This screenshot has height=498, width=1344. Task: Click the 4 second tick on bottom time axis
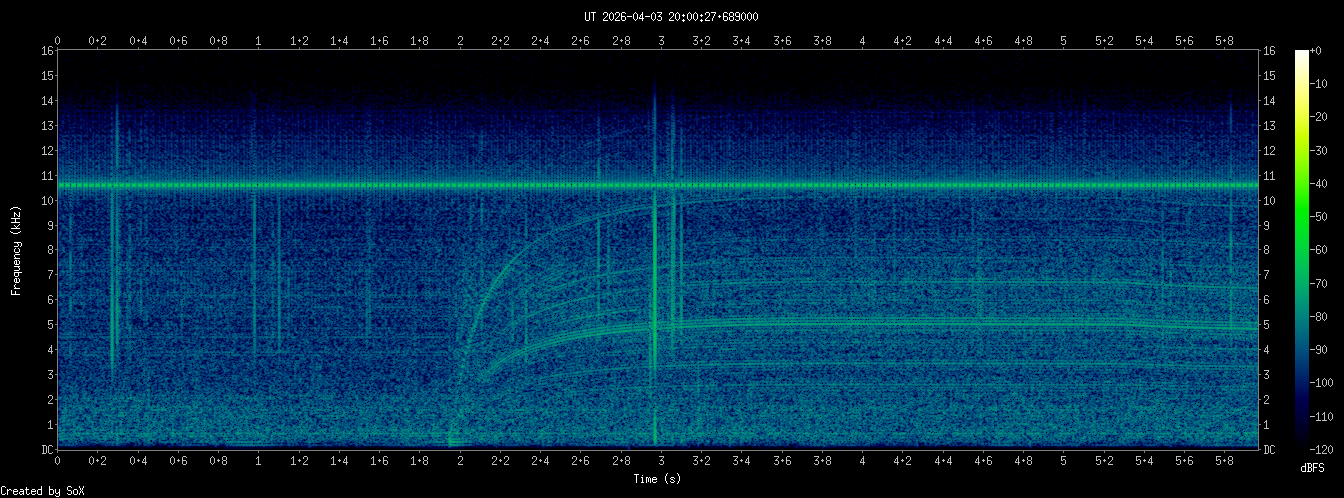pos(862,460)
